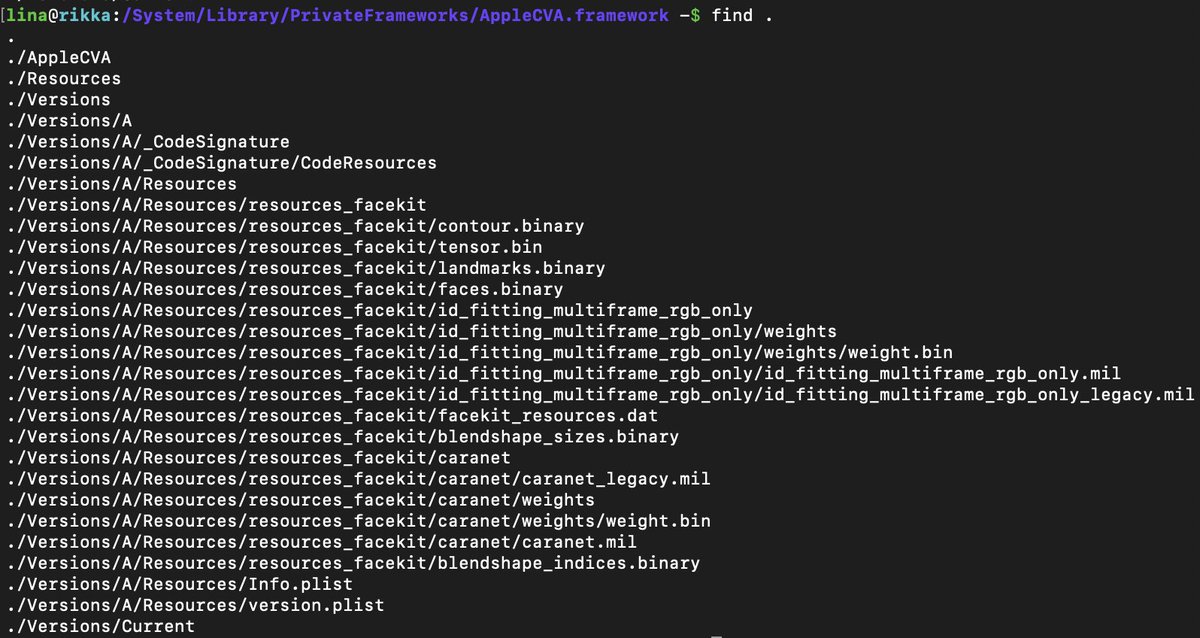Select id_fitting_multiframe_rgb_only/weights/weight.bin line
The image size is (1200, 638).
(479, 352)
